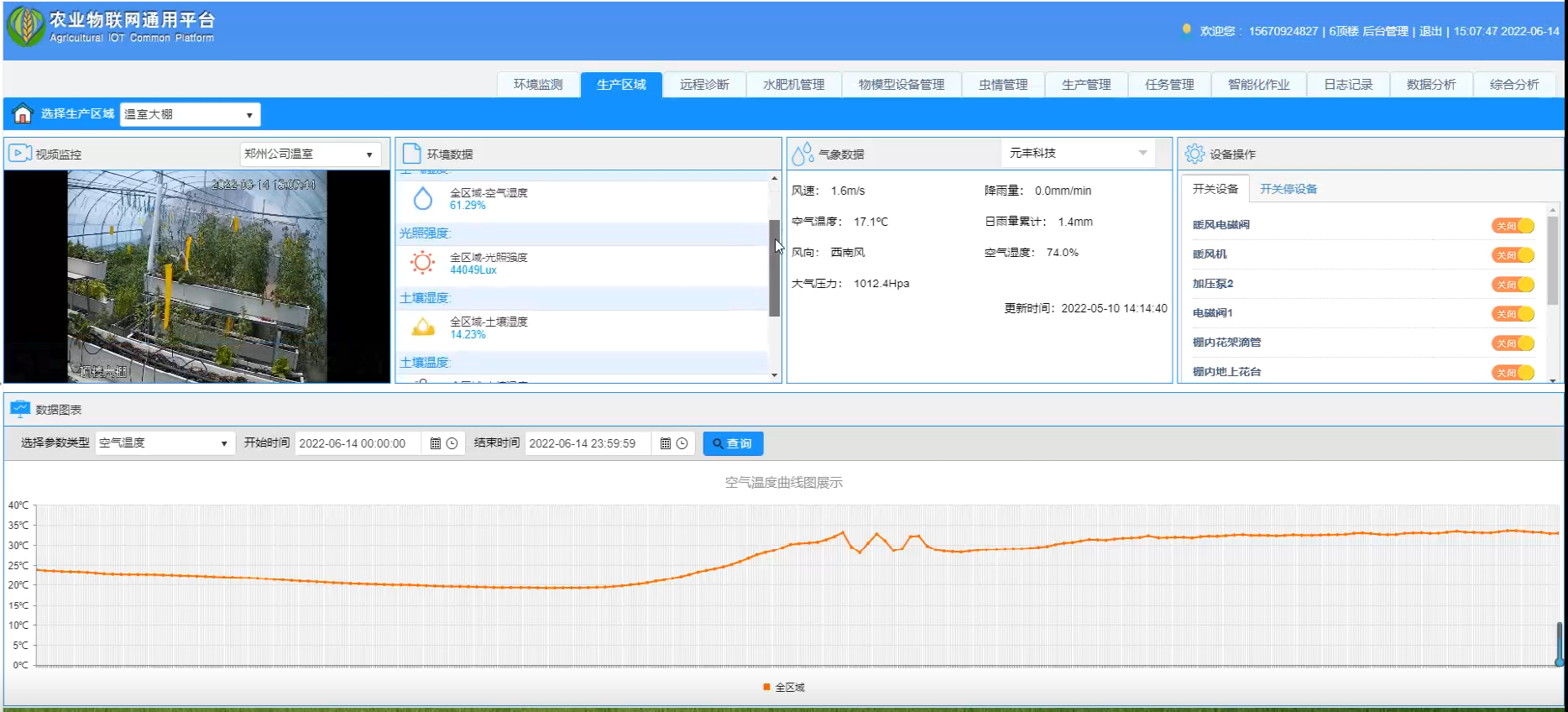Click the 视频监控 video panel icon
The image size is (1568, 712).
[x=19, y=154]
